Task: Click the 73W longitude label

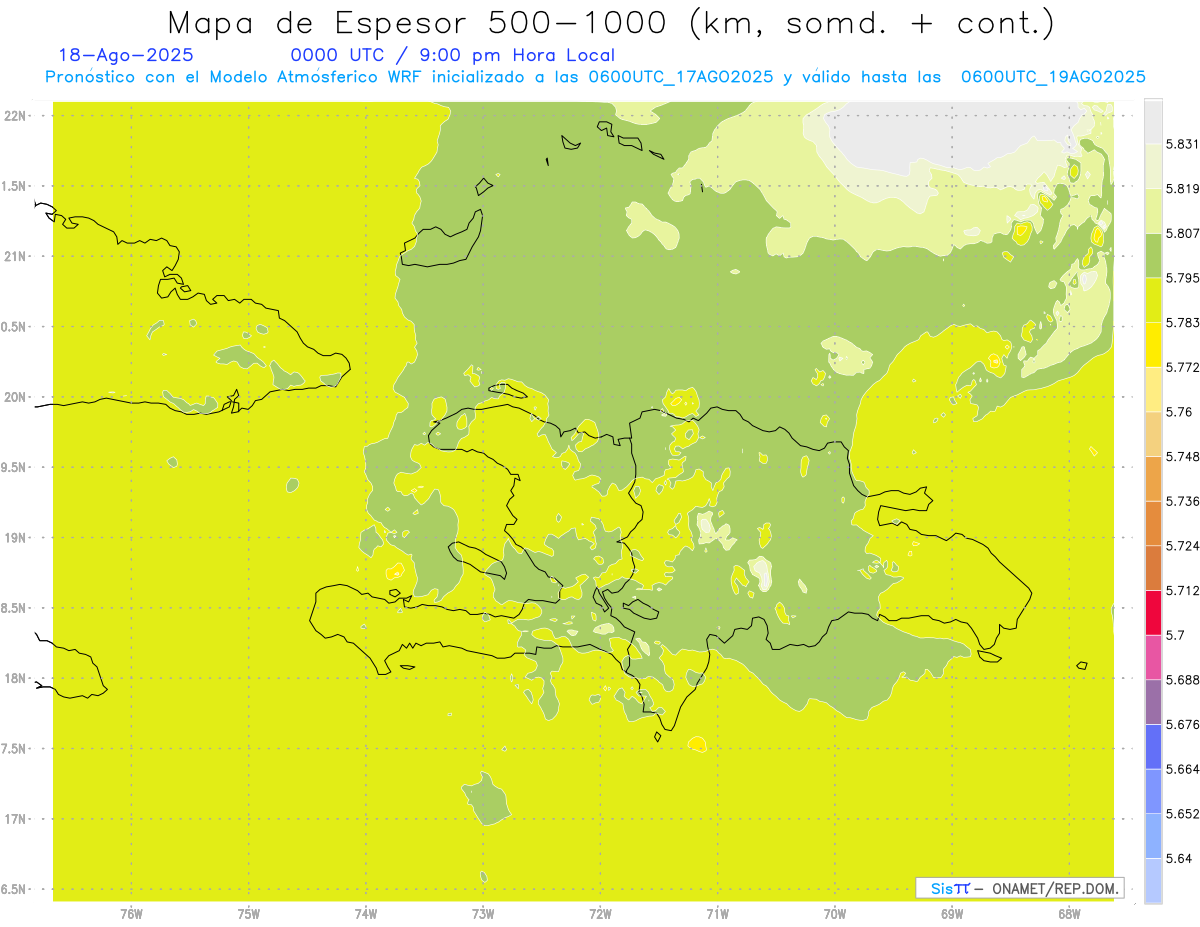Action: (483, 914)
